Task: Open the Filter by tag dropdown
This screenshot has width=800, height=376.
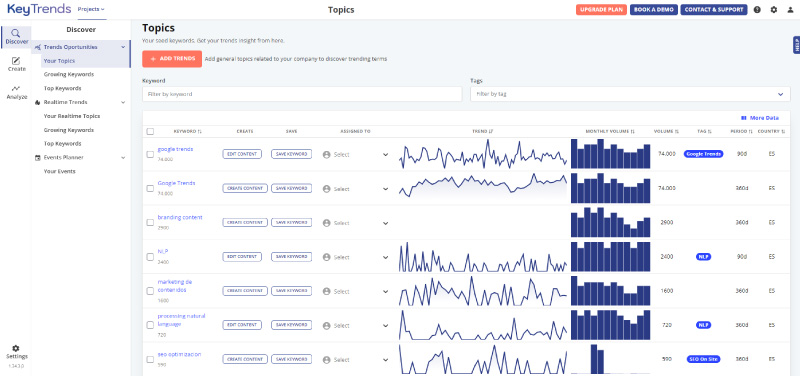Action: pos(630,94)
